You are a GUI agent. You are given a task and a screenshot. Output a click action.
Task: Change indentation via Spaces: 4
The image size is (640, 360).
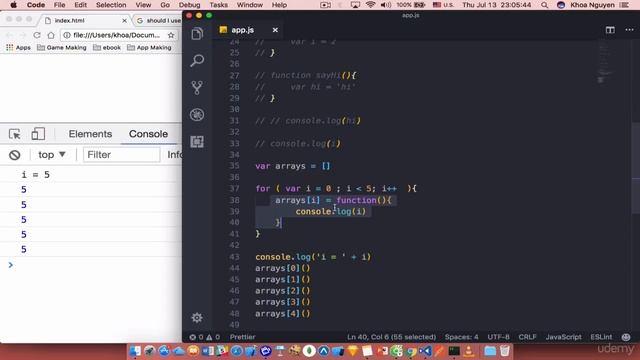tap(462, 337)
